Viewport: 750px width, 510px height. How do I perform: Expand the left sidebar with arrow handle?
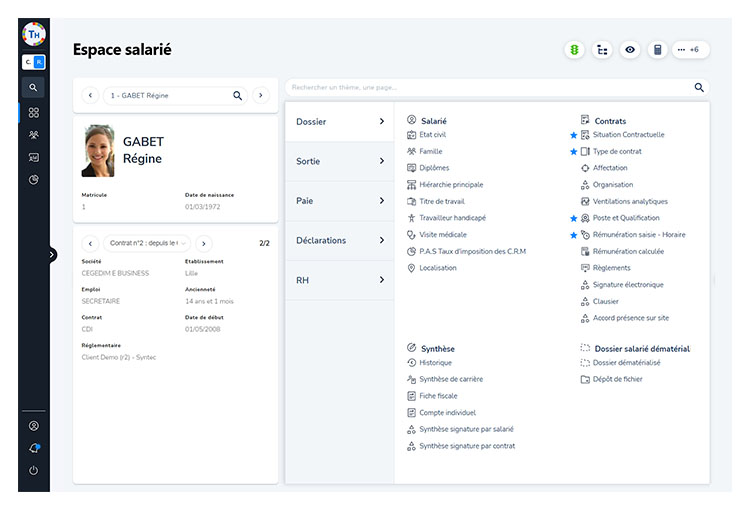52,255
